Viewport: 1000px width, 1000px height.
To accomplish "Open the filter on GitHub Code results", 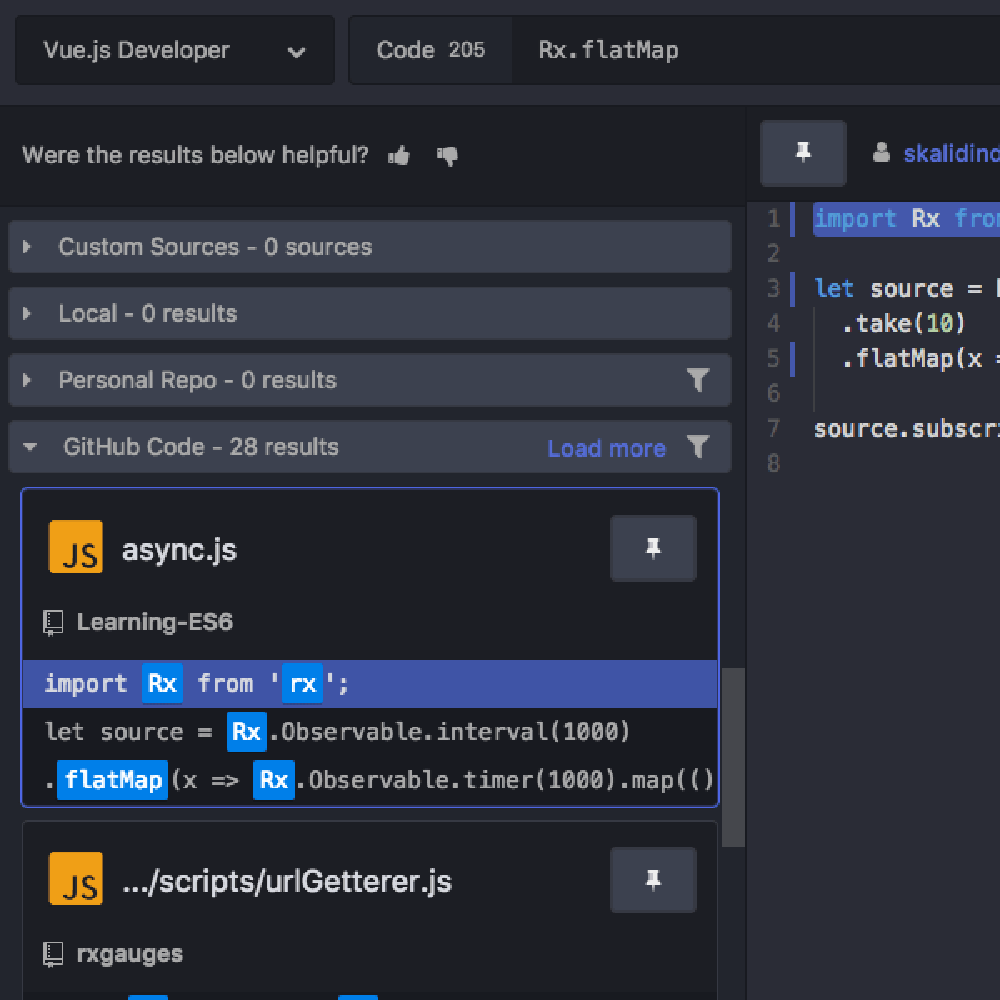I will point(700,448).
